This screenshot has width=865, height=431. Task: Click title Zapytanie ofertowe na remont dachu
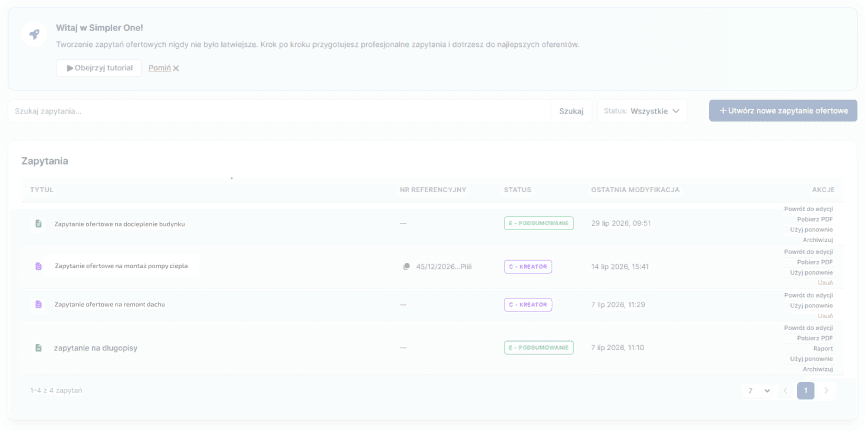110,304
